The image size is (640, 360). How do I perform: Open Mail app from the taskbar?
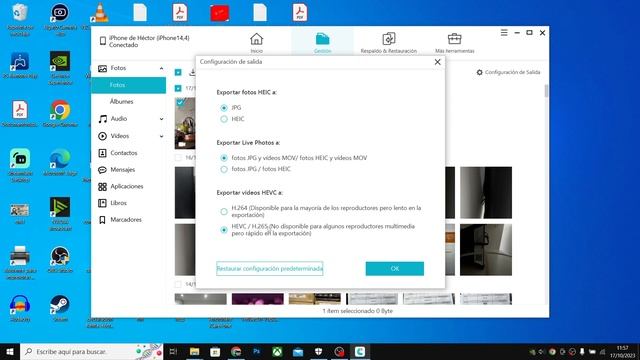[x=298, y=351]
